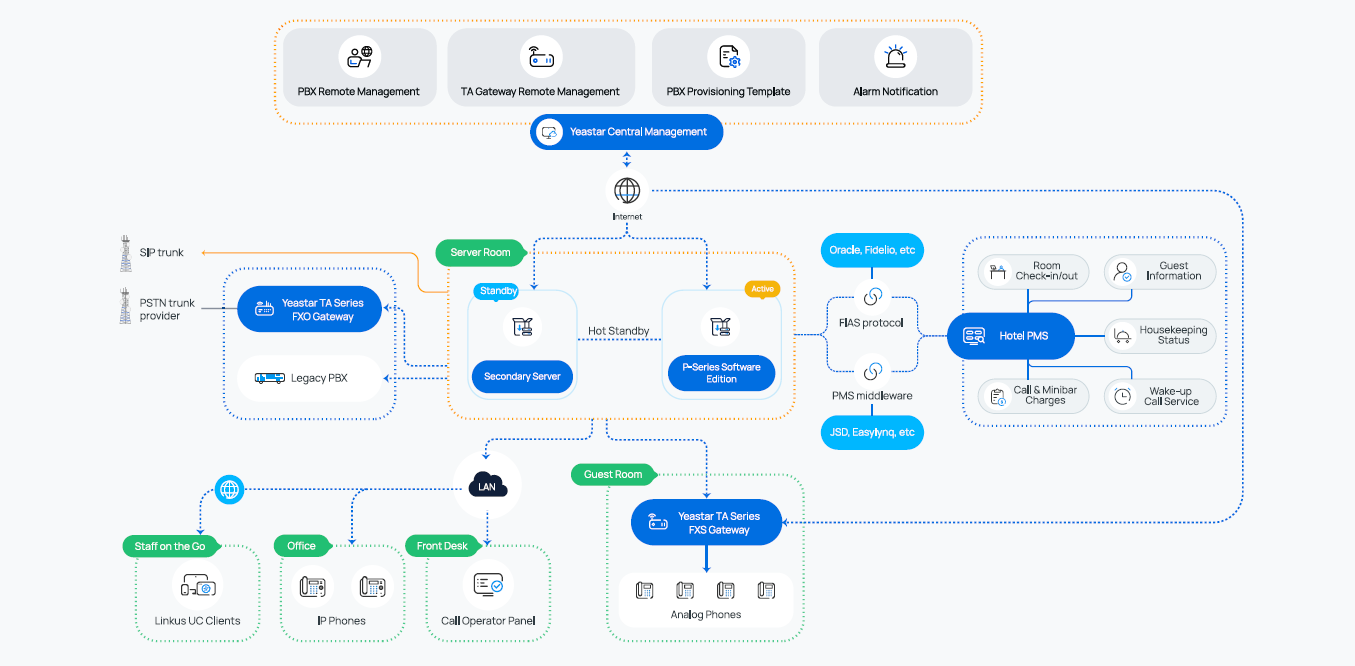Click the "IP Phones" caption
Viewport: 1355px width, 666px height.
click(x=341, y=621)
